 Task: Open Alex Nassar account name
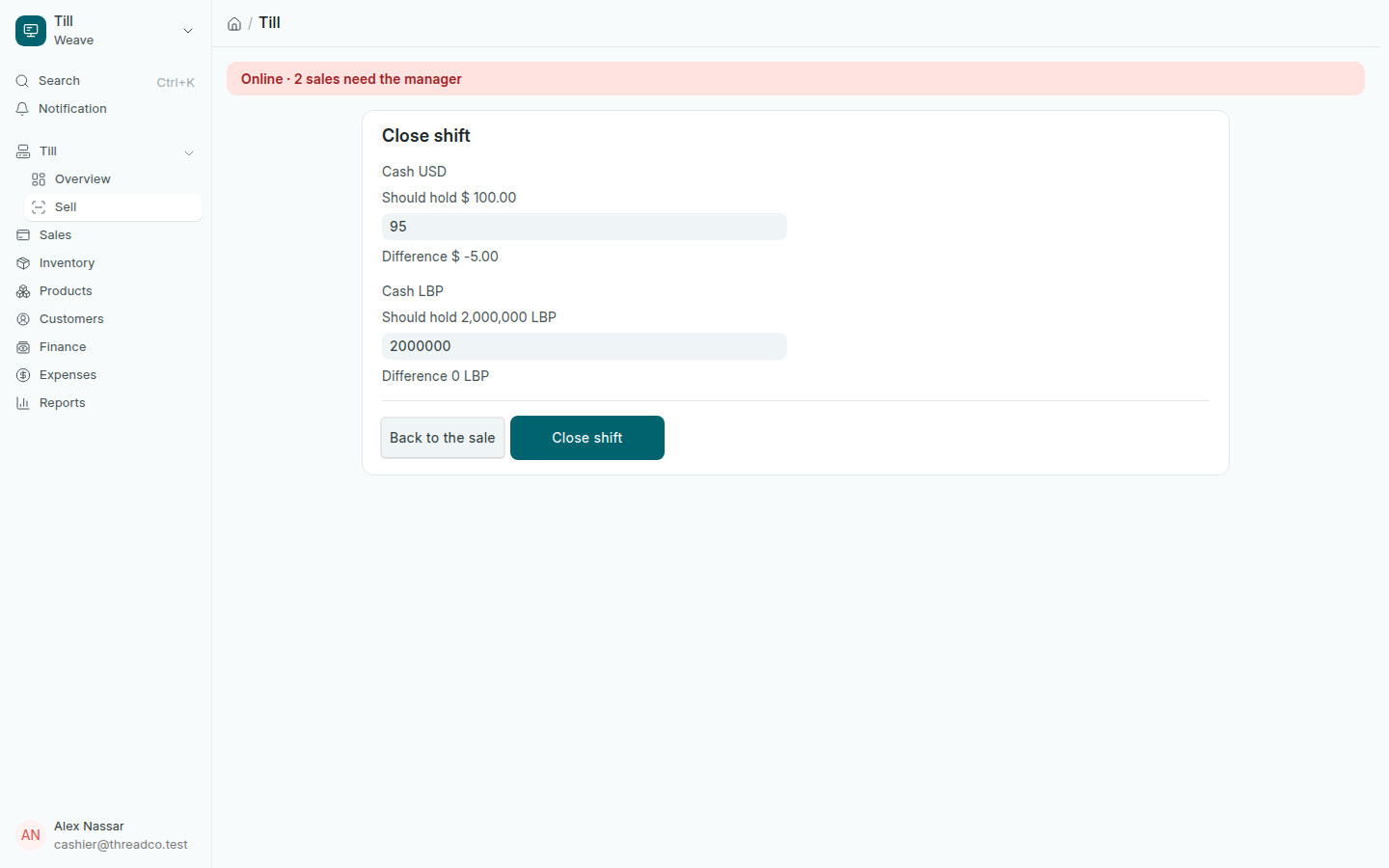click(89, 827)
